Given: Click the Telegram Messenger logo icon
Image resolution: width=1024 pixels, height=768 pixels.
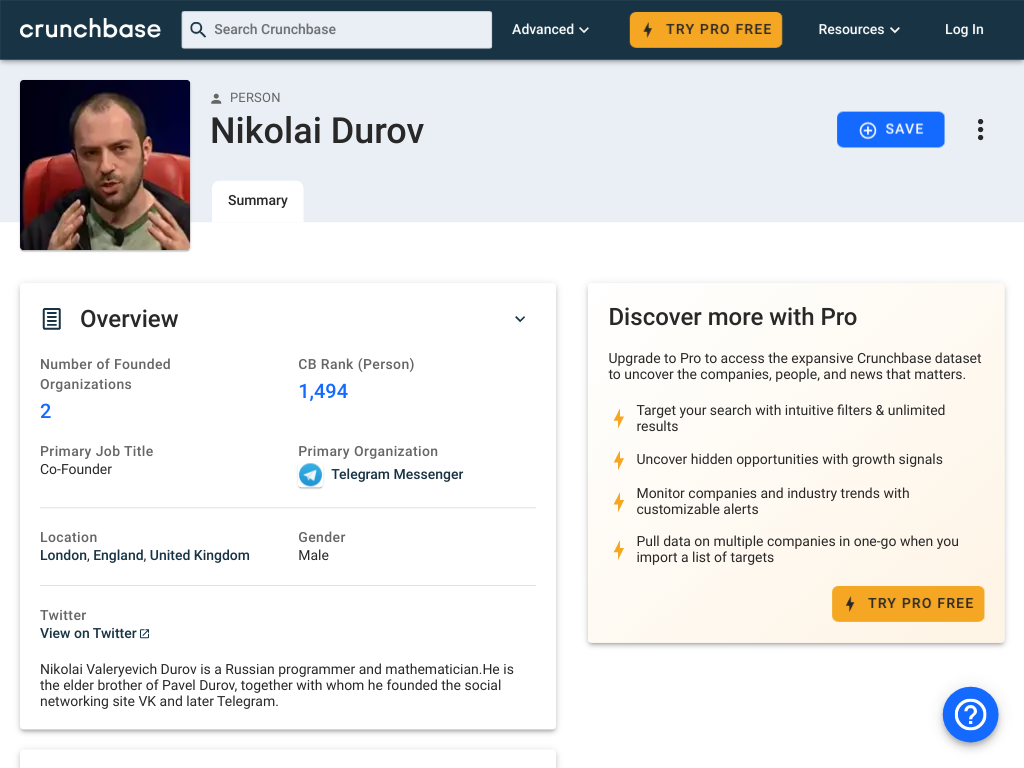Looking at the screenshot, I should point(310,475).
